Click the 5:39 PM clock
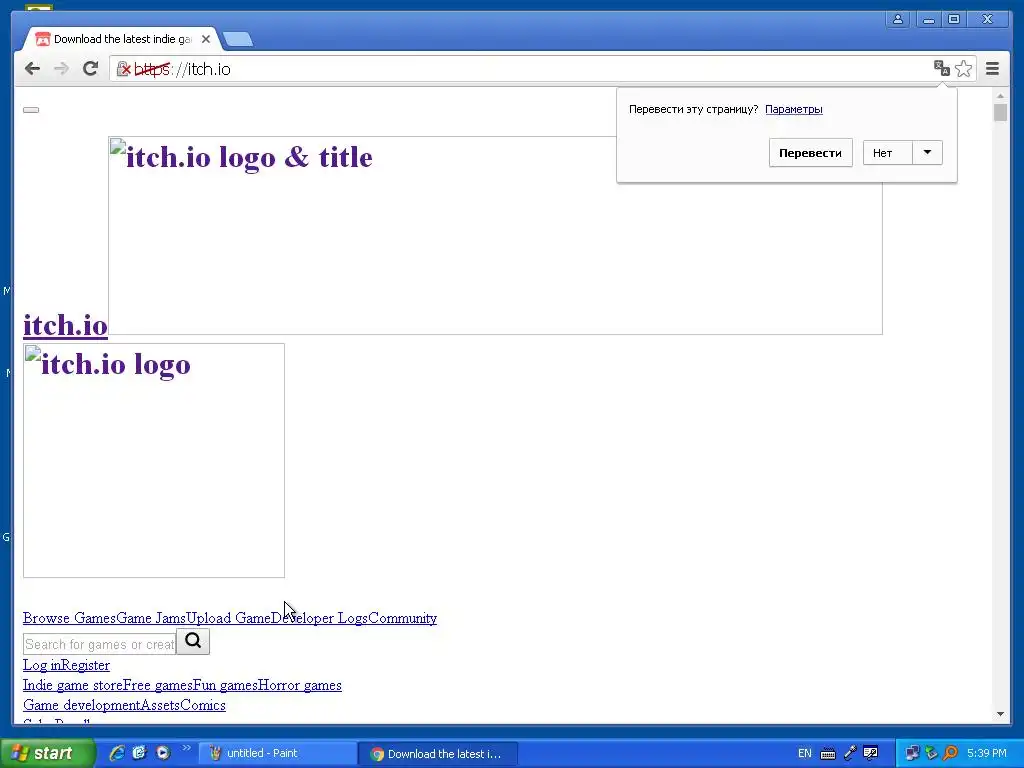The image size is (1024, 768). (x=987, y=754)
